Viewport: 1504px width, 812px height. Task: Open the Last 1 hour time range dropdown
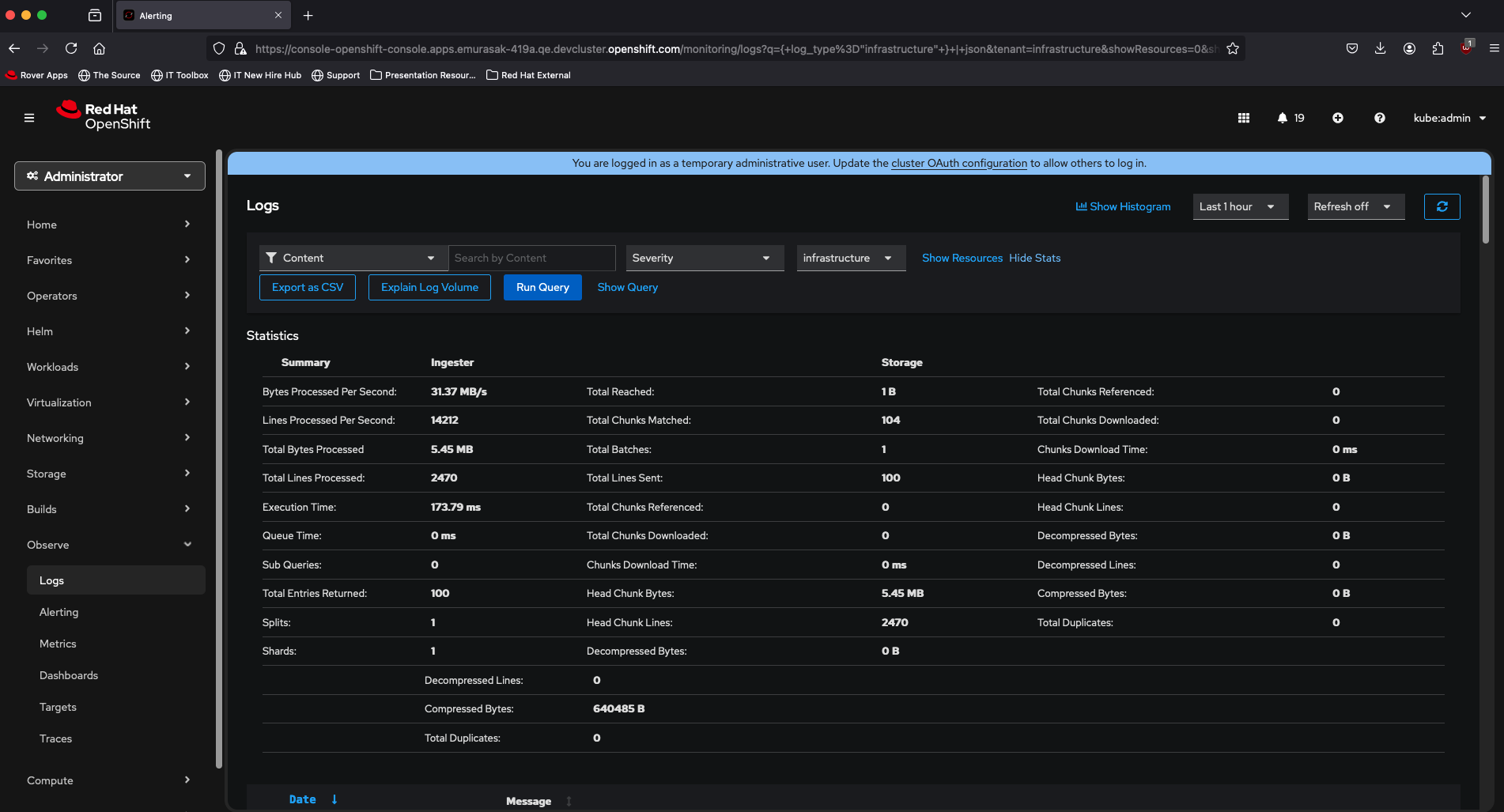tap(1239, 206)
